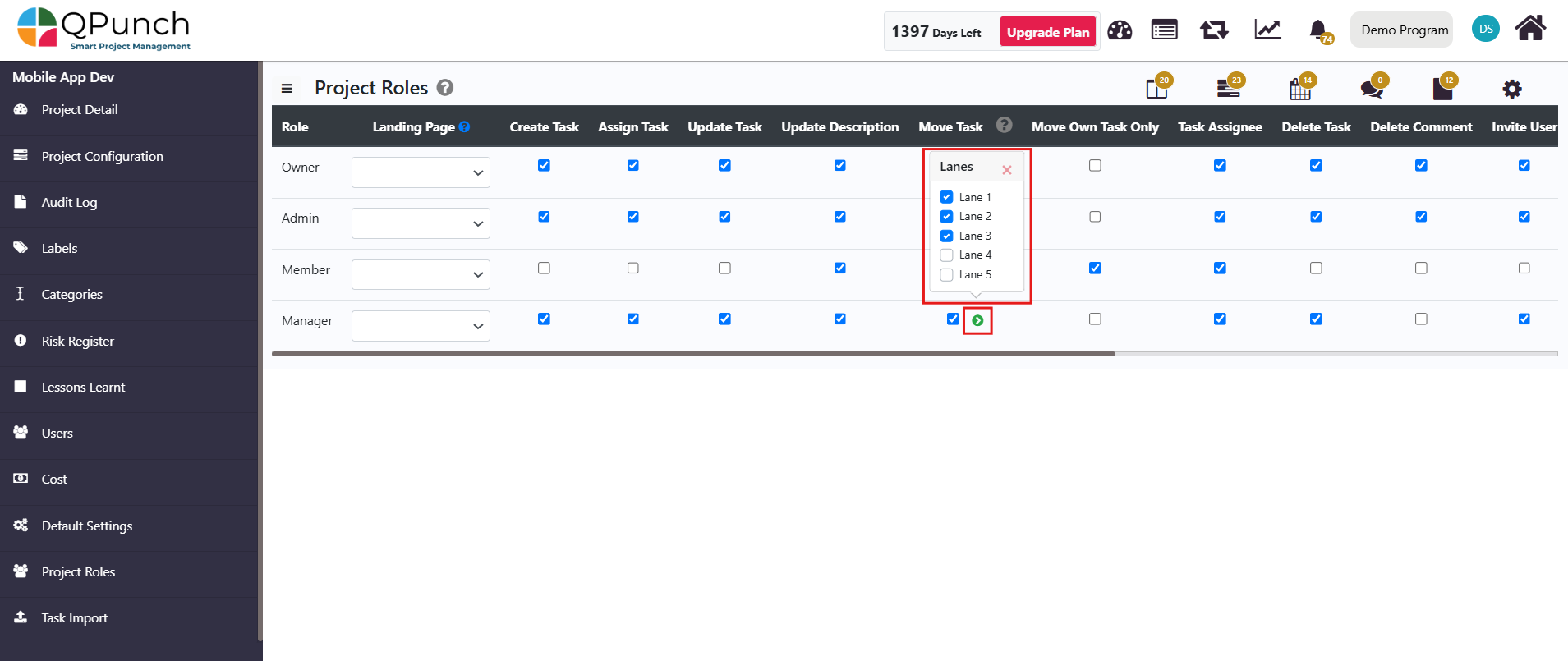Select Risk Register from sidebar
This screenshot has width=1568, height=661.
pyautogui.click(x=77, y=341)
